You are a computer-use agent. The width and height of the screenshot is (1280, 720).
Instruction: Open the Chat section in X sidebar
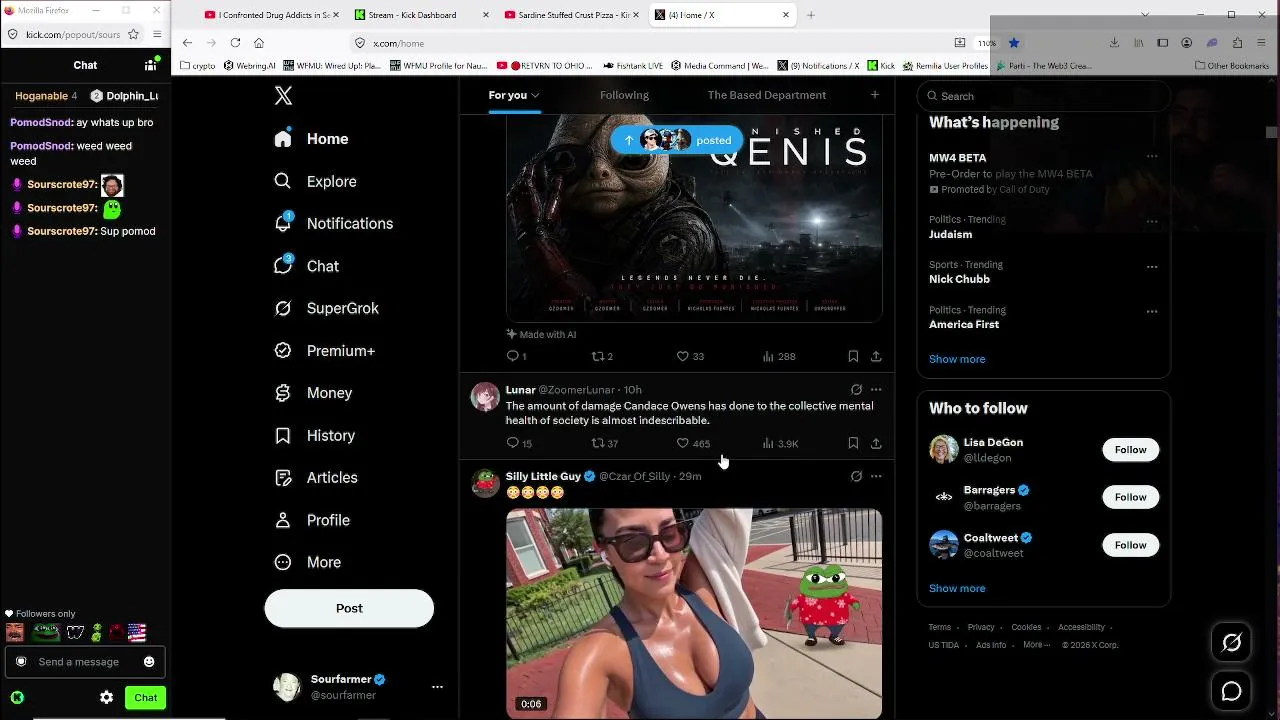click(x=307, y=266)
